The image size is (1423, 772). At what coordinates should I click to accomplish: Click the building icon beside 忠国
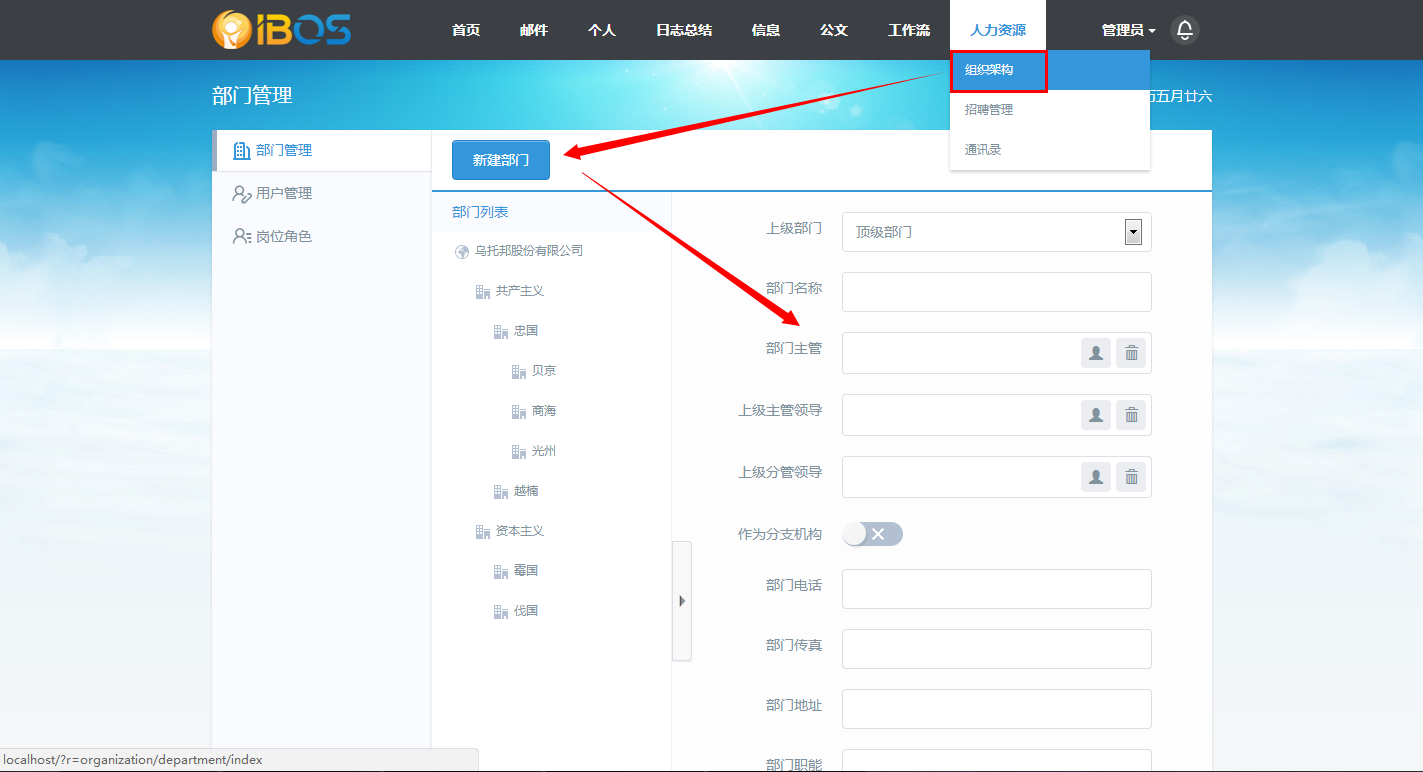(501, 332)
